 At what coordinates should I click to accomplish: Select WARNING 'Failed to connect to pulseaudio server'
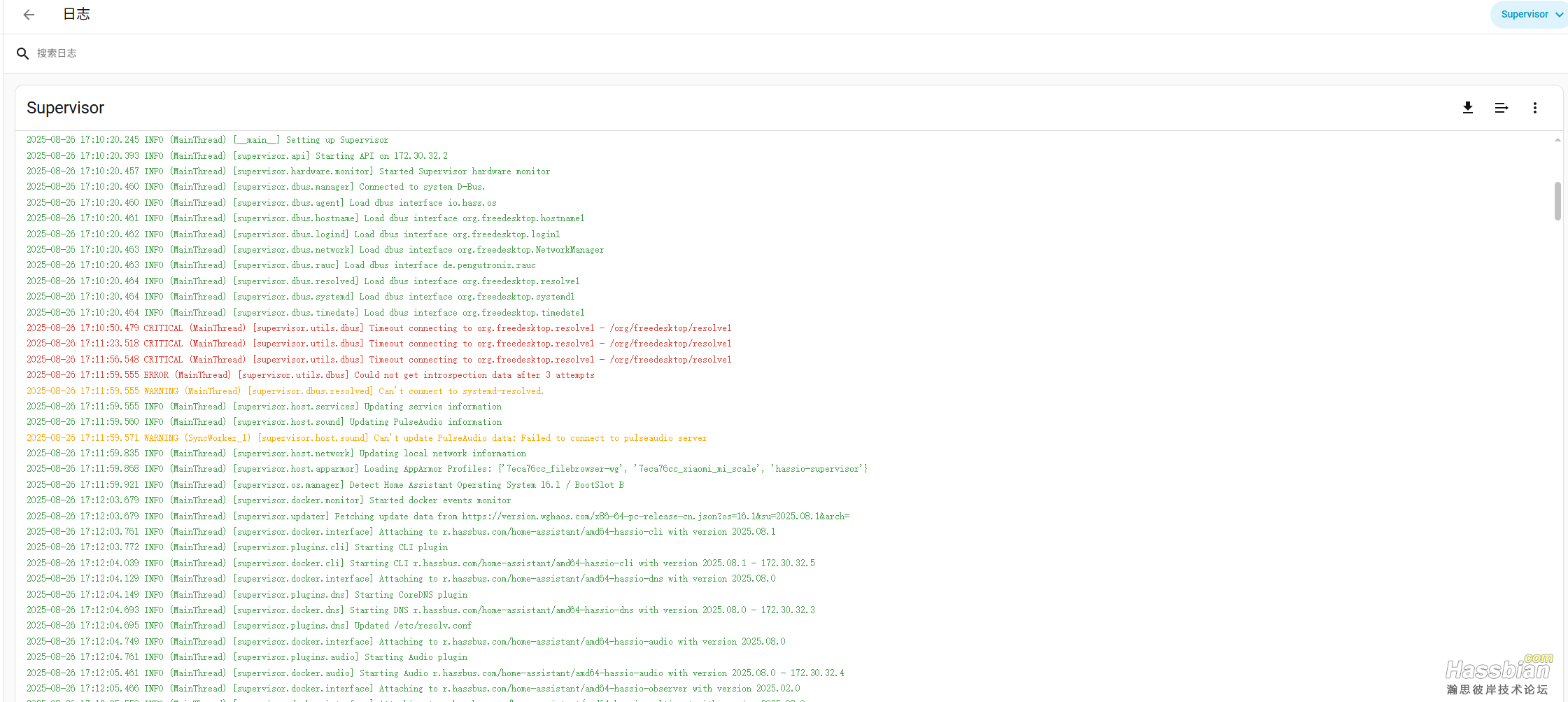pyautogui.click(x=367, y=438)
